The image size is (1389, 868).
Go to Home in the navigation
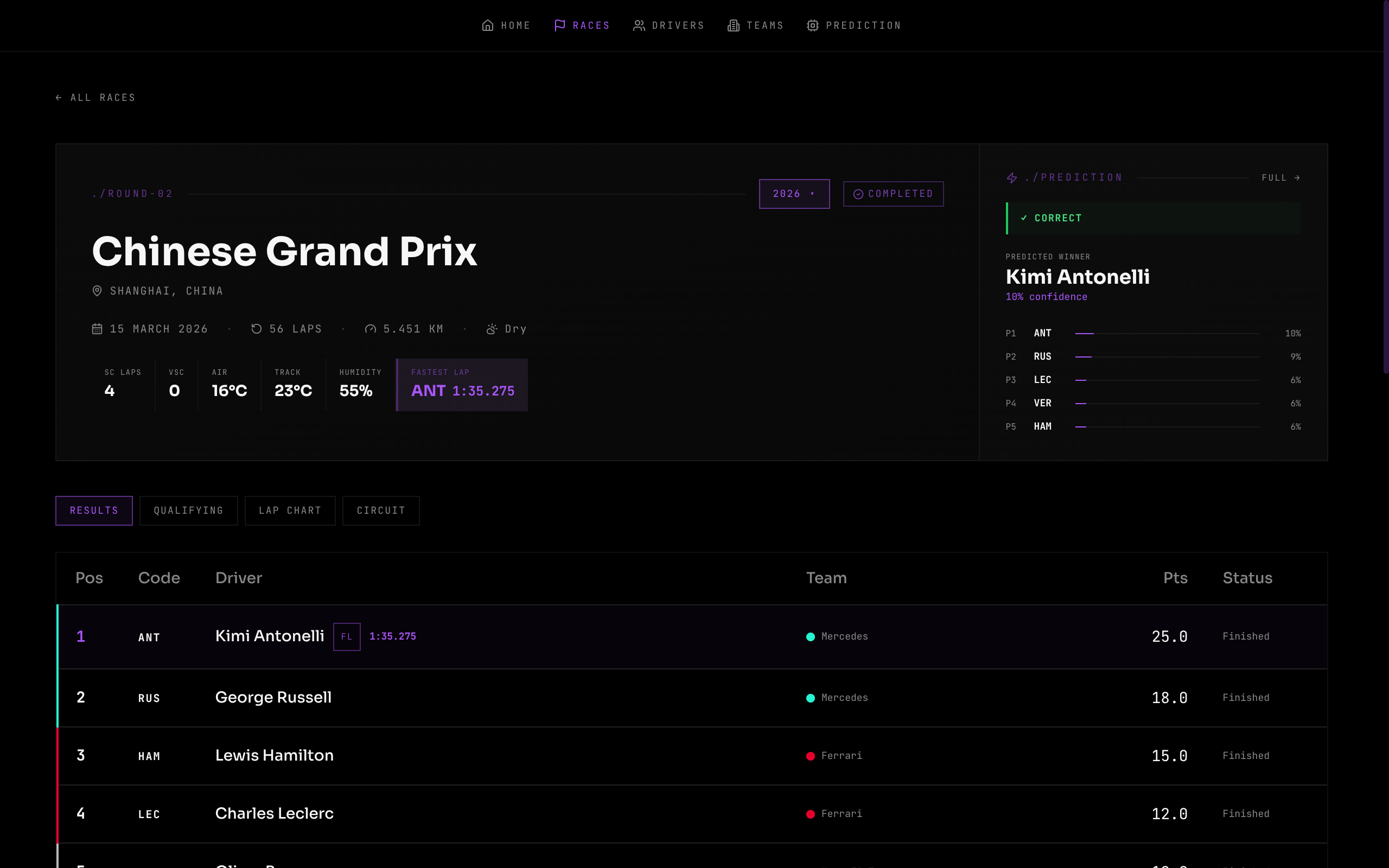tap(506, 25)
